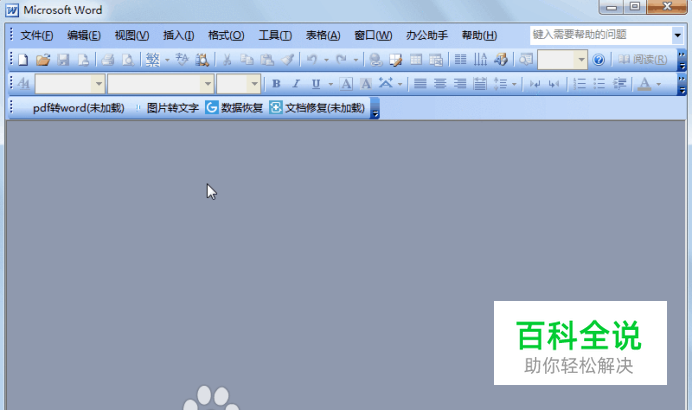The image size is (692, 410).
Task: Click the Print icon
Action: point(108,60)
